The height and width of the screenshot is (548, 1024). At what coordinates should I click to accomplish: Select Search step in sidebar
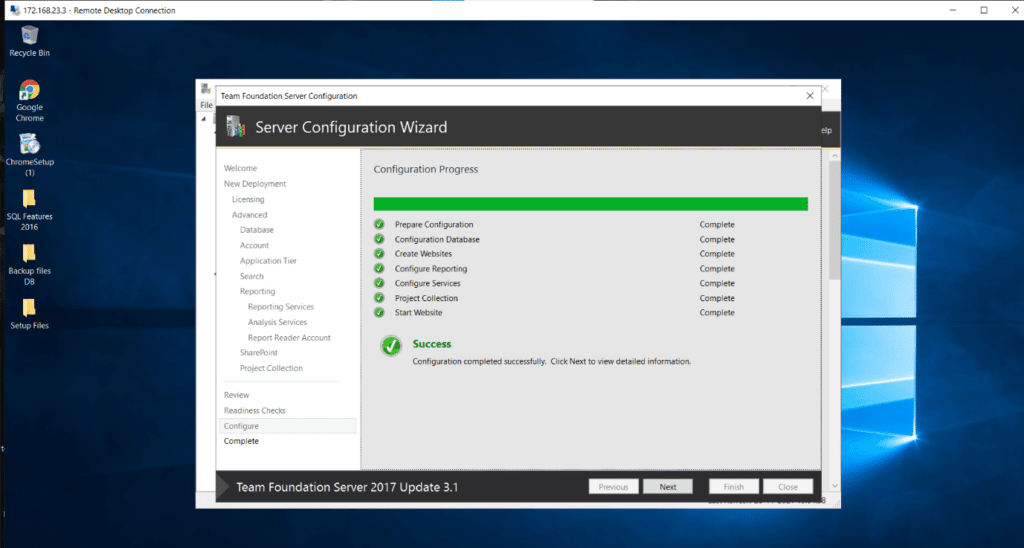click(251, 276)
